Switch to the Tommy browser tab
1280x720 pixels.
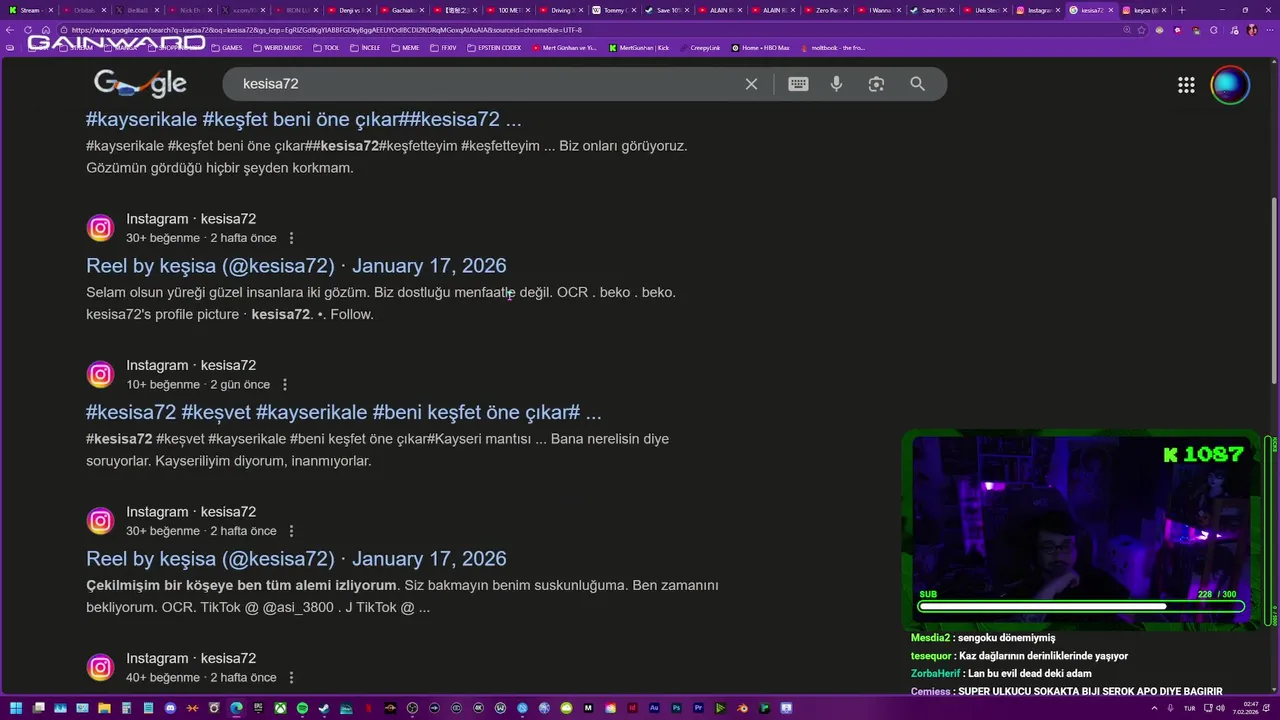point(614,10)
